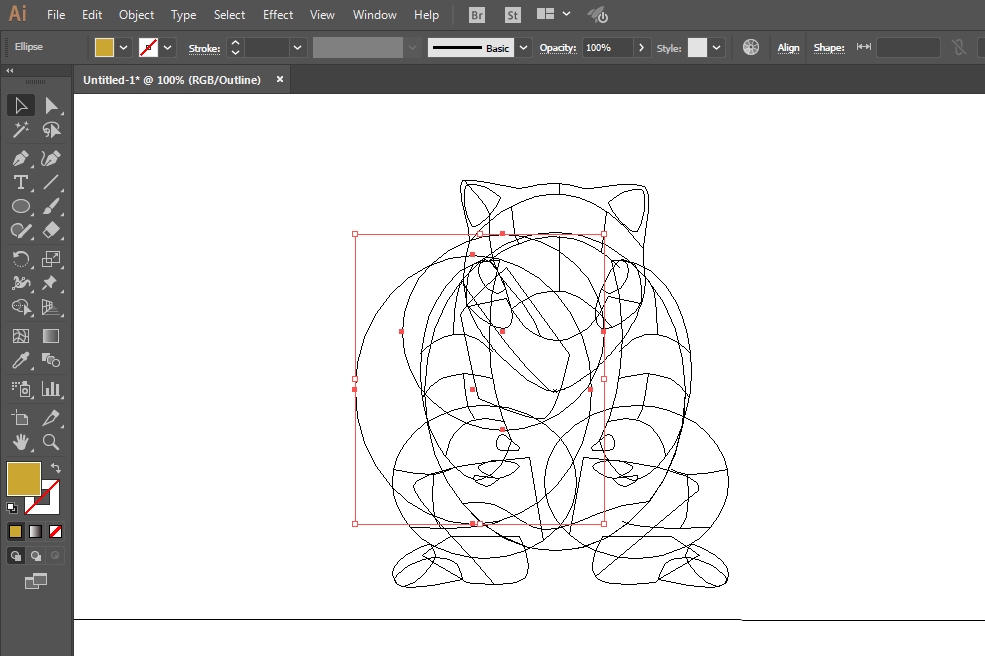Open the Window menu
This screenshot has height=656, width=985.
[x=374, y=14]
